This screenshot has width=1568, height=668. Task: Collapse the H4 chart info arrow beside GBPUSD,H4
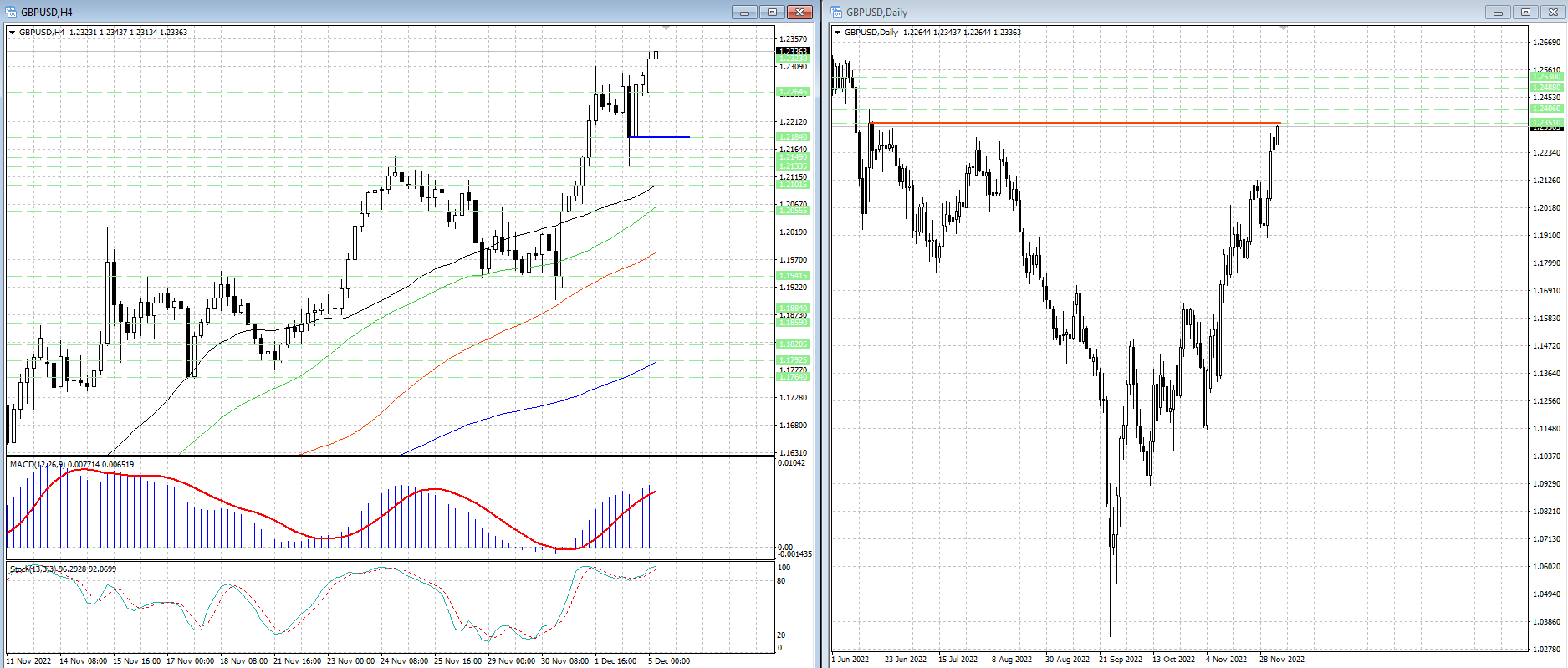click(x=12, y=33)
